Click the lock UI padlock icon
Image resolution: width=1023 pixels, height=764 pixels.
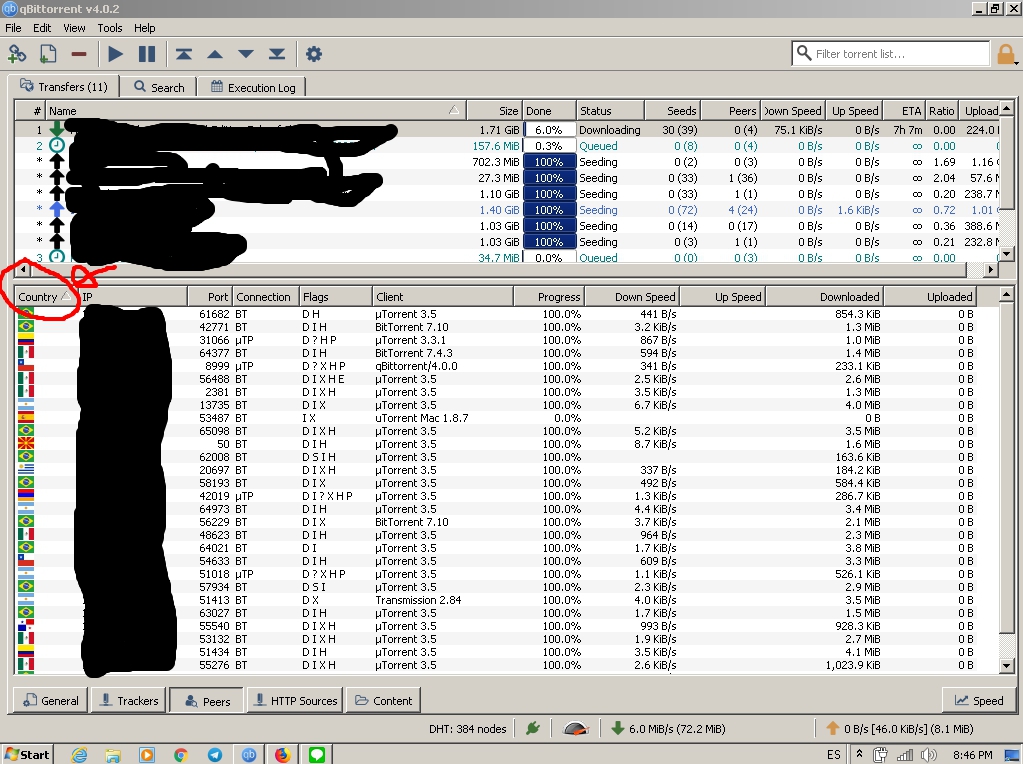click(1005, 54)
